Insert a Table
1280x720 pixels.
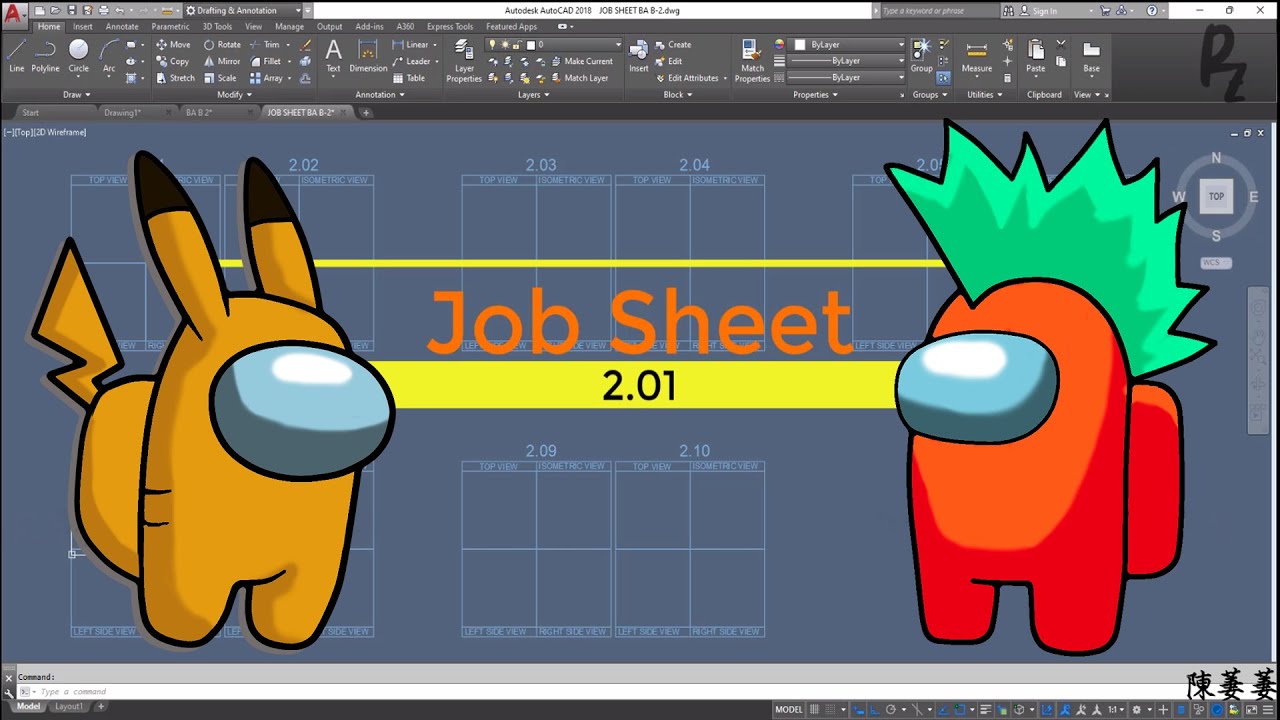[x=409, y=78]
